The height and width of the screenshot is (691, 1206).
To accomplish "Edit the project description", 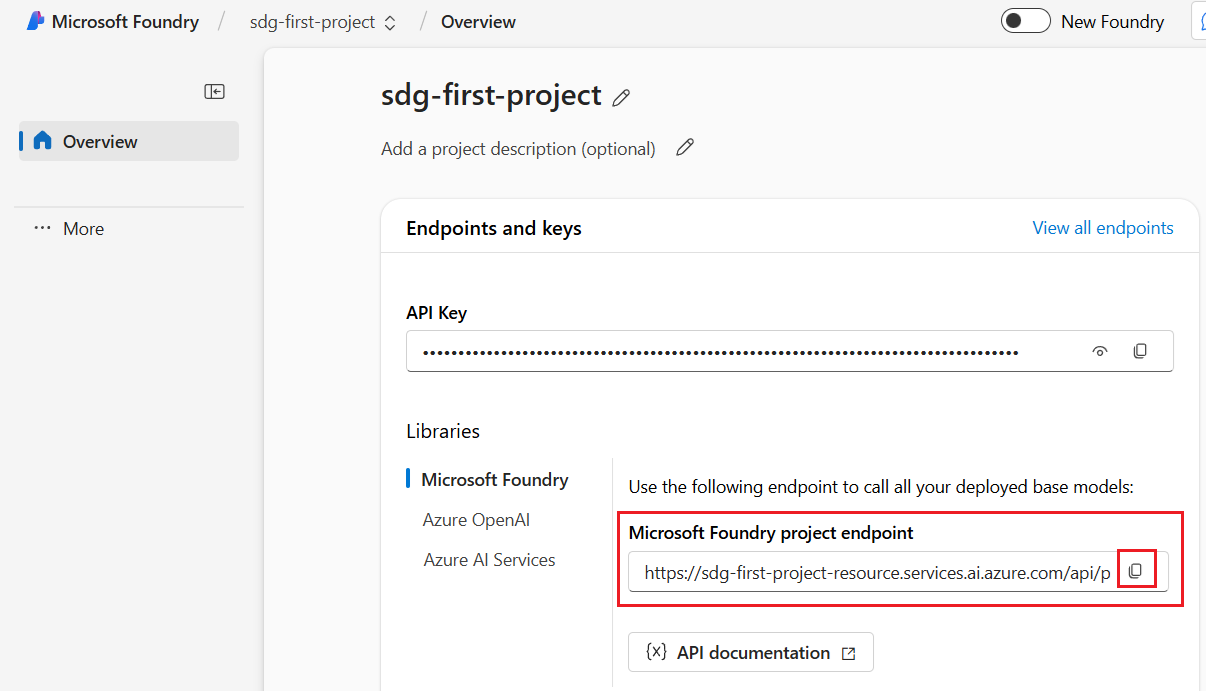I will point(685,147).
